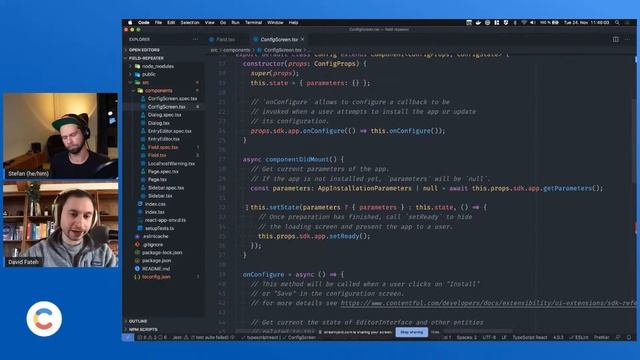Open the Terminal menu
Image resolution: width=640 pixels, height=360 pixels.
(x=253, y=23)
